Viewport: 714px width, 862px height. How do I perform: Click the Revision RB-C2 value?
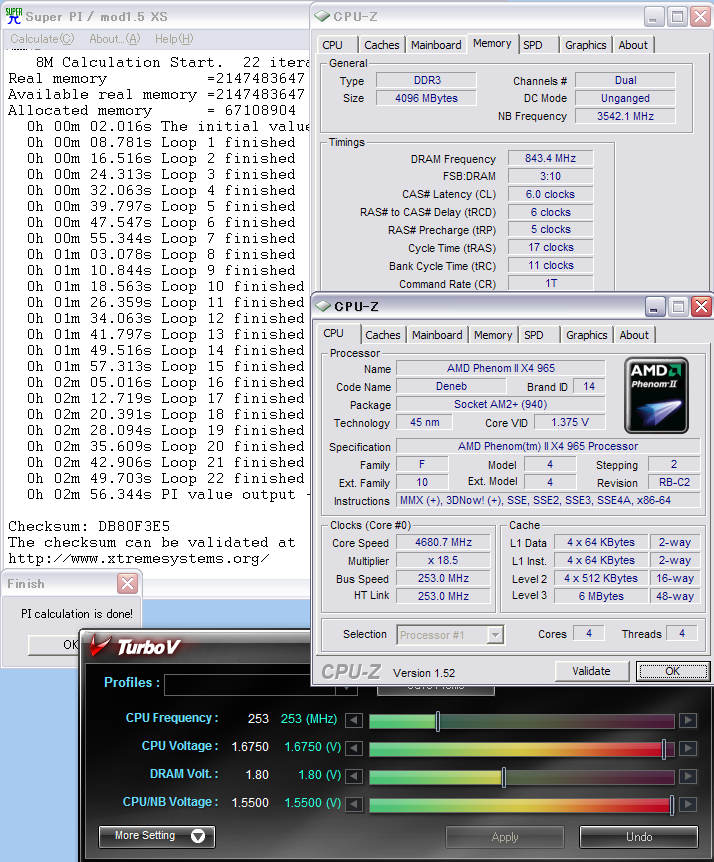click(674, 482)
